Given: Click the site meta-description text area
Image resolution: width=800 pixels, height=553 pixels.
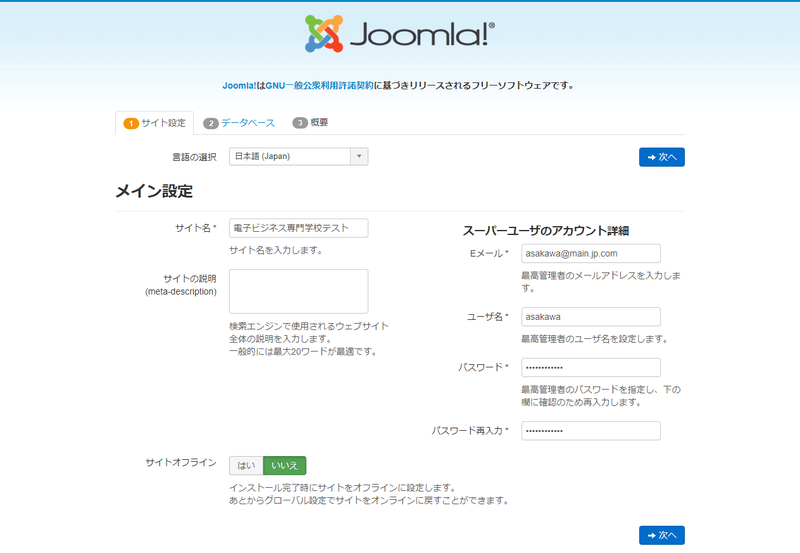Looking at the screenshot, I should pos(298,291).
